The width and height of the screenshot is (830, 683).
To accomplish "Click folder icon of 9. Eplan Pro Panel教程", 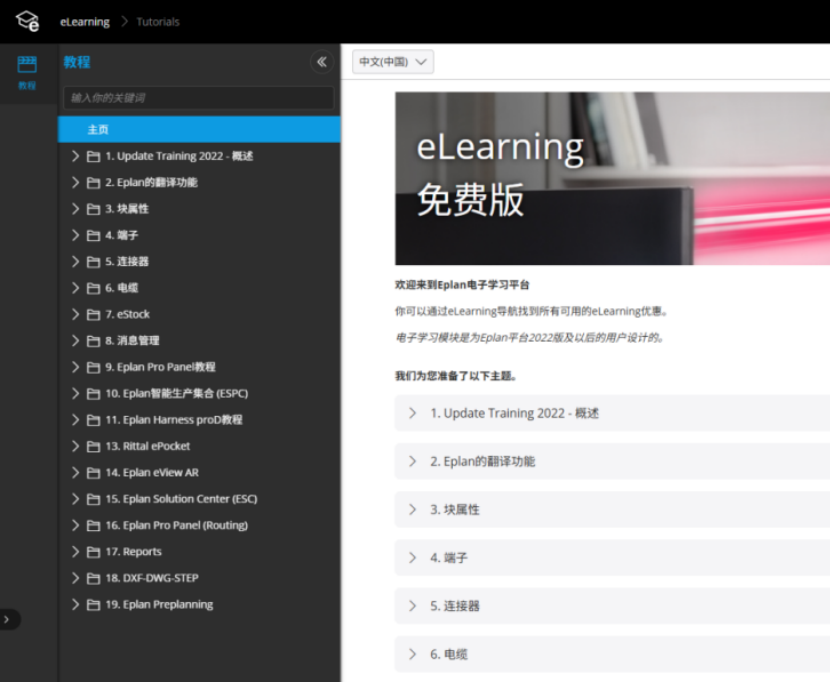I will point(93,367).
